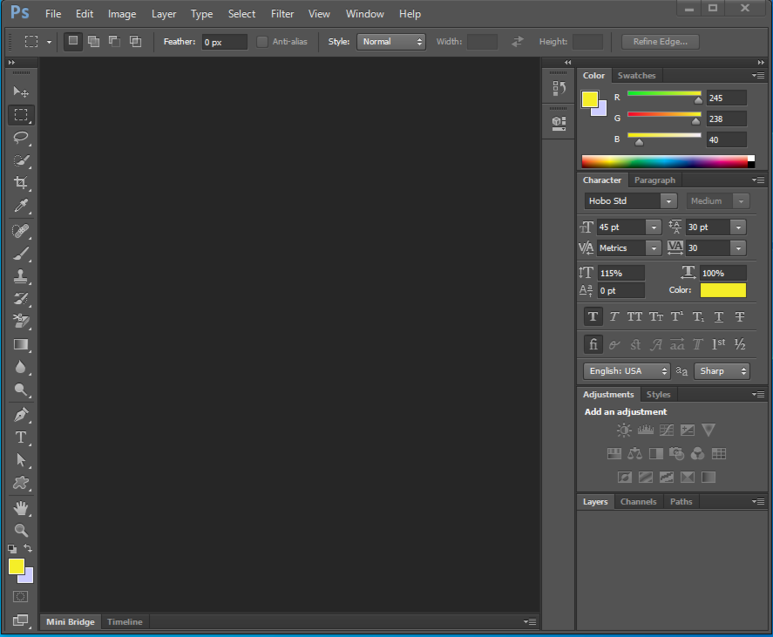Select the Gradient tool
Image resolution: width=773 pixels, height=637 pixels.
click(x=21, y=345)
